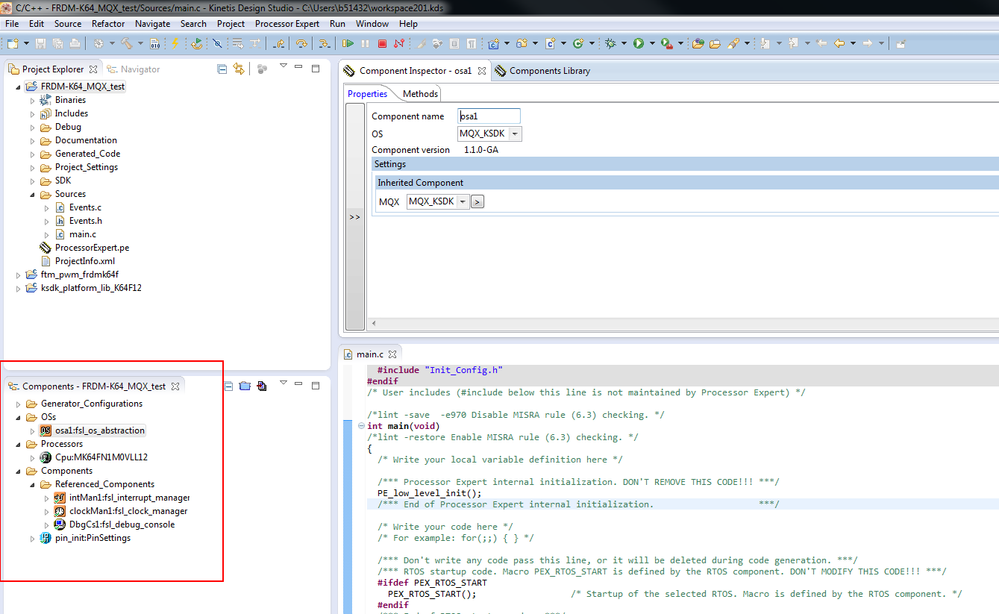Click the green Run play icon
Screen dimensions: 999x614
tap(638, 43)
